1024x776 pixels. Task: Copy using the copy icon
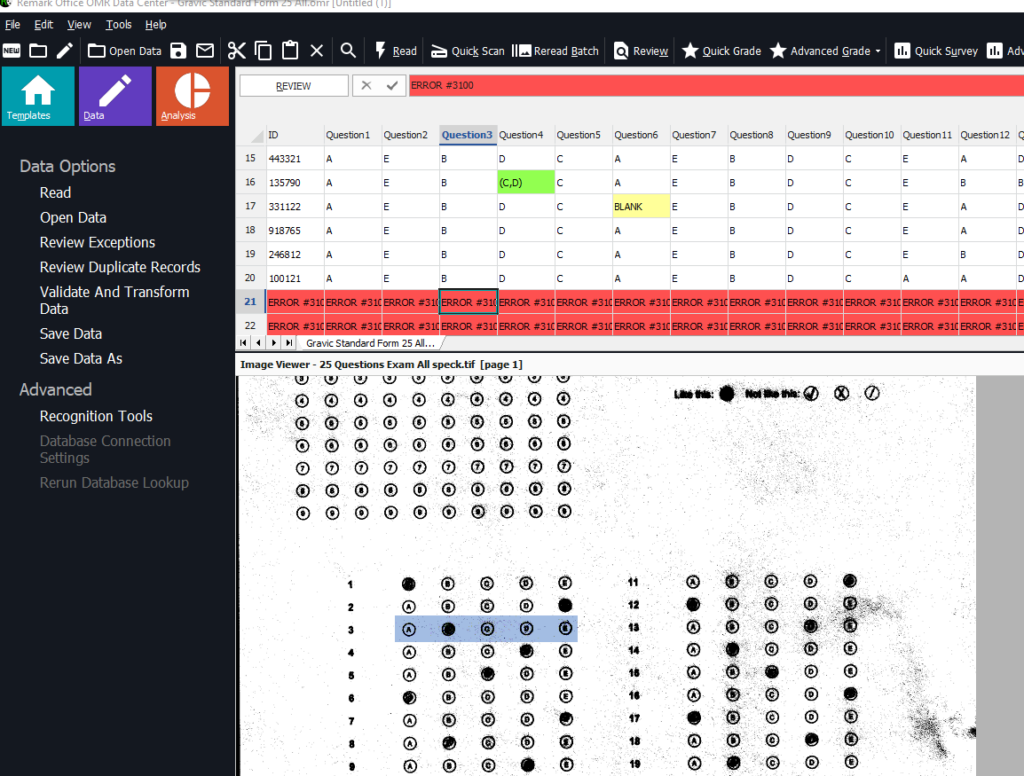click(263, 50)
